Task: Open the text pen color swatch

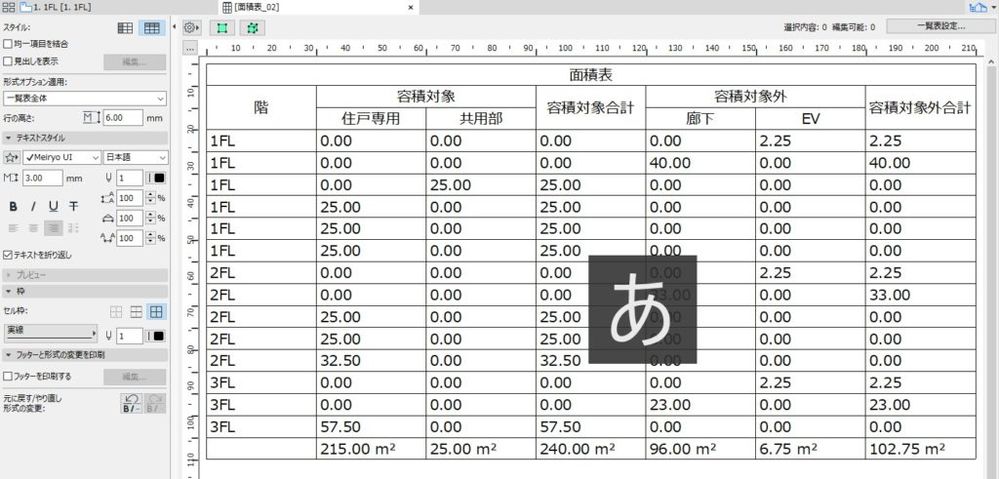Action: pos(156,178)
